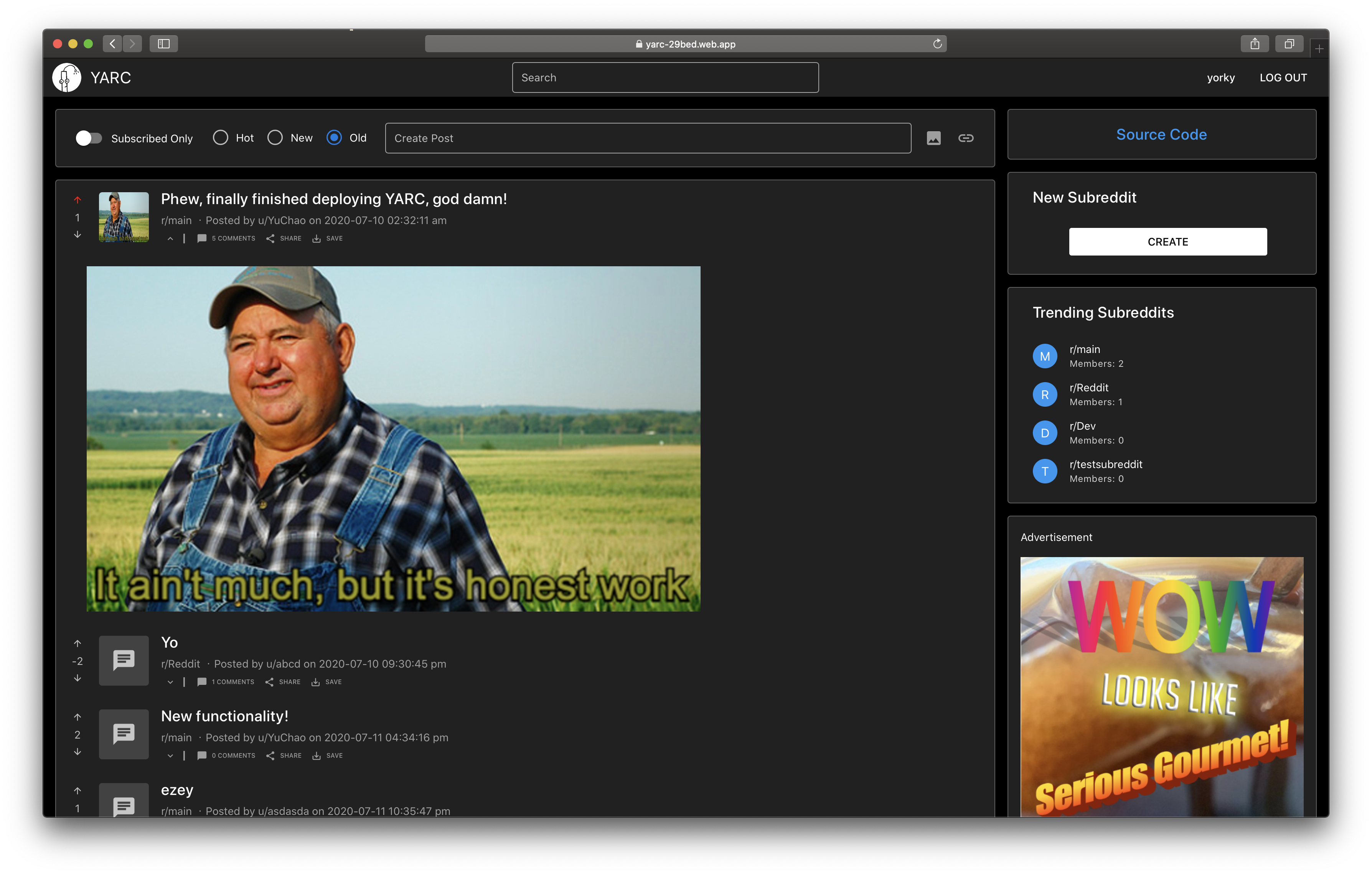Share the 'Yo' post
This screenshot has width=1372, height=874.
click(x=283, y=681)
